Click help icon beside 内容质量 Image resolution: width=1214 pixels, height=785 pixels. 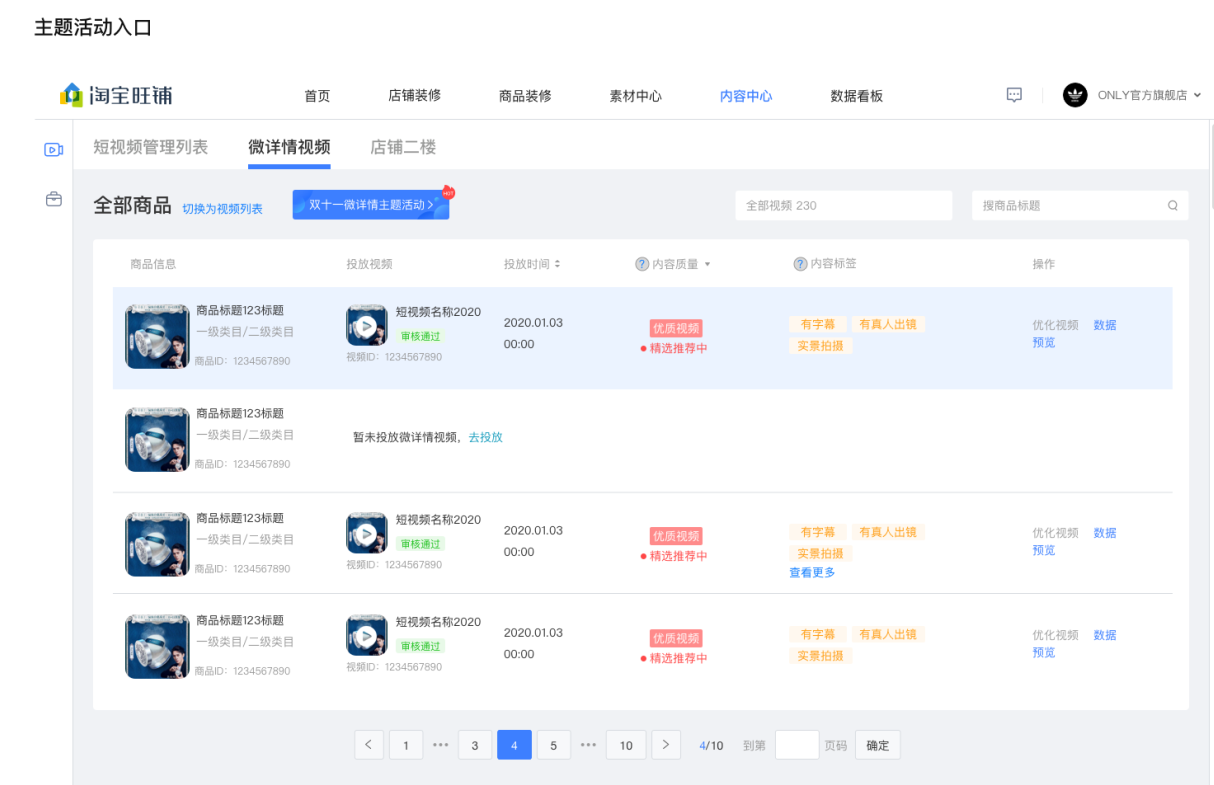642,264
